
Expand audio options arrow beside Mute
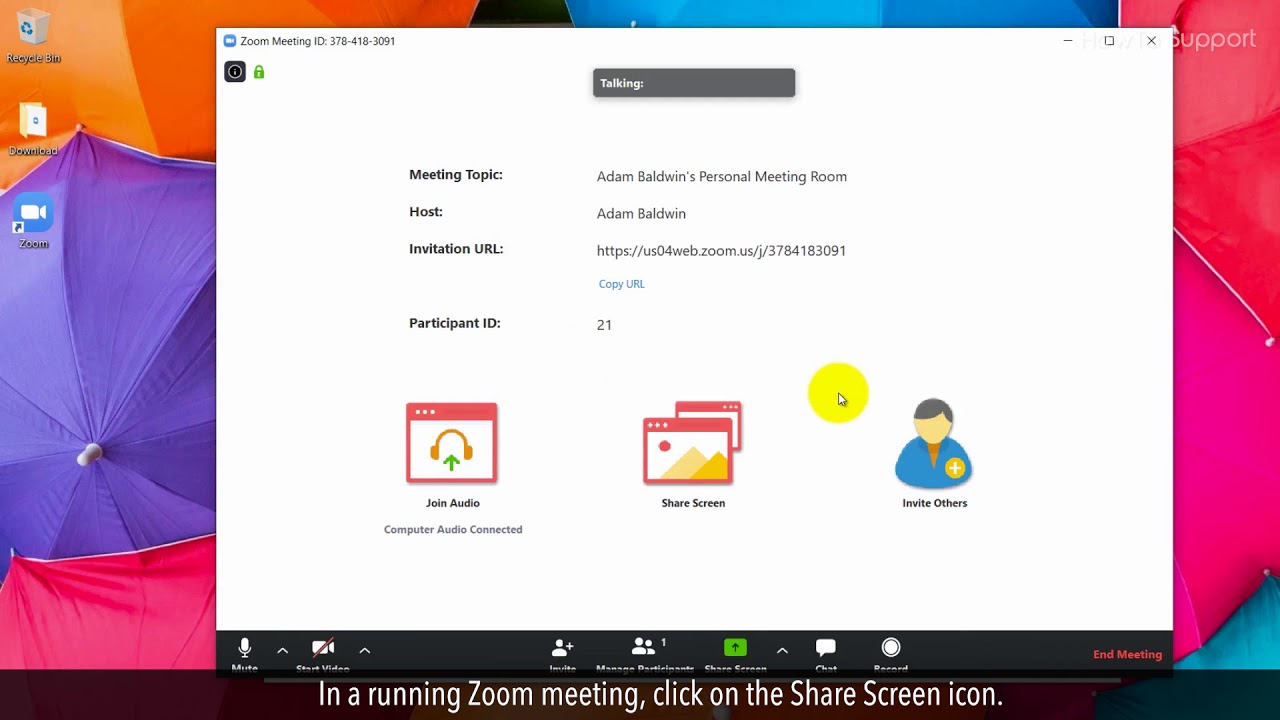click(x=282, y=650)
